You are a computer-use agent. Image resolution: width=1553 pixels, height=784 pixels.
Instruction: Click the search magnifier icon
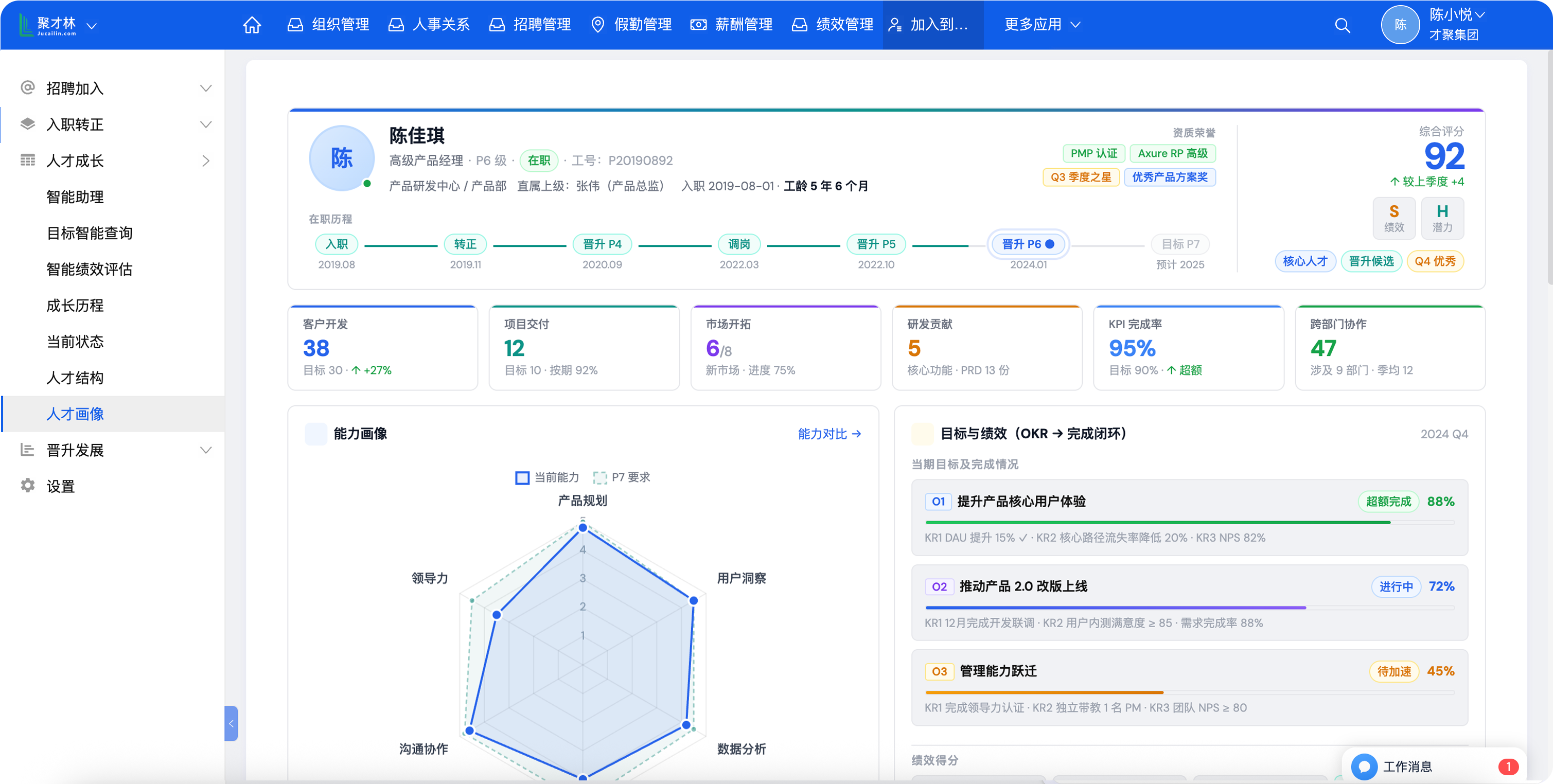pos(1342,25)
